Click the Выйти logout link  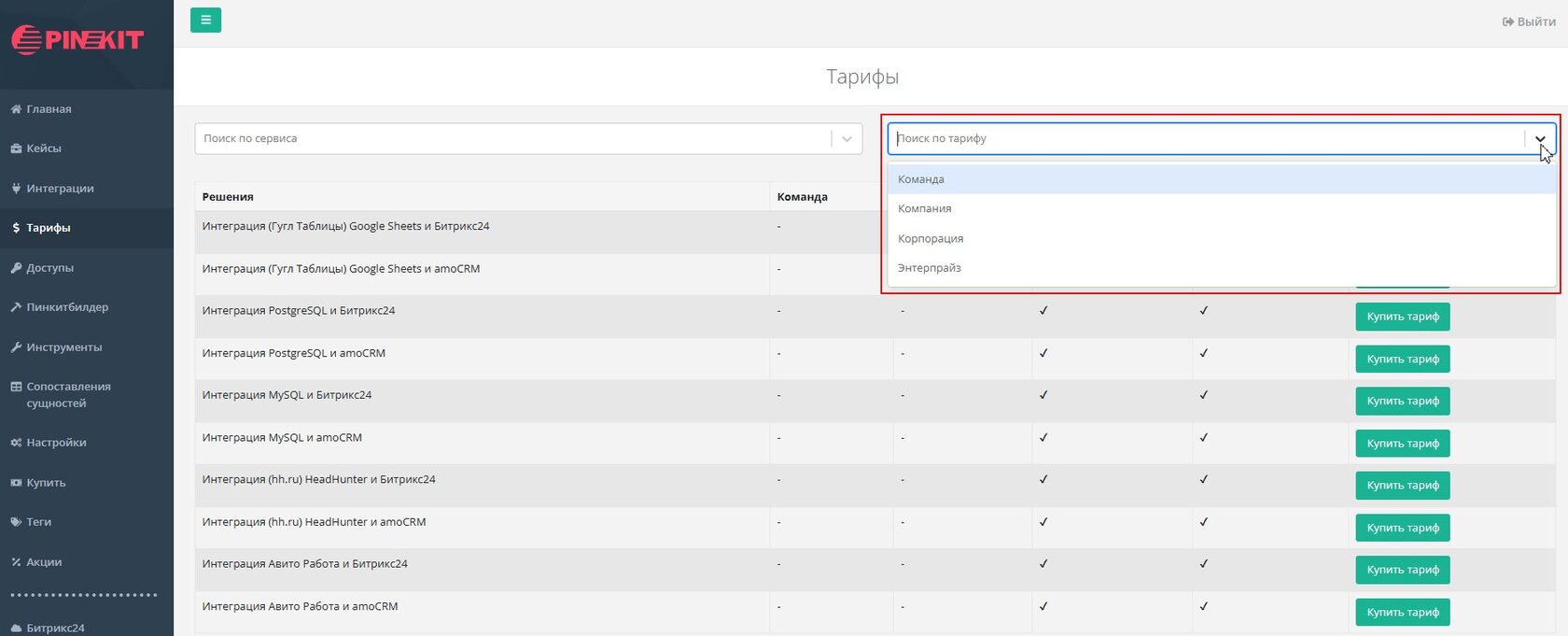click(x=1529, y=21)
